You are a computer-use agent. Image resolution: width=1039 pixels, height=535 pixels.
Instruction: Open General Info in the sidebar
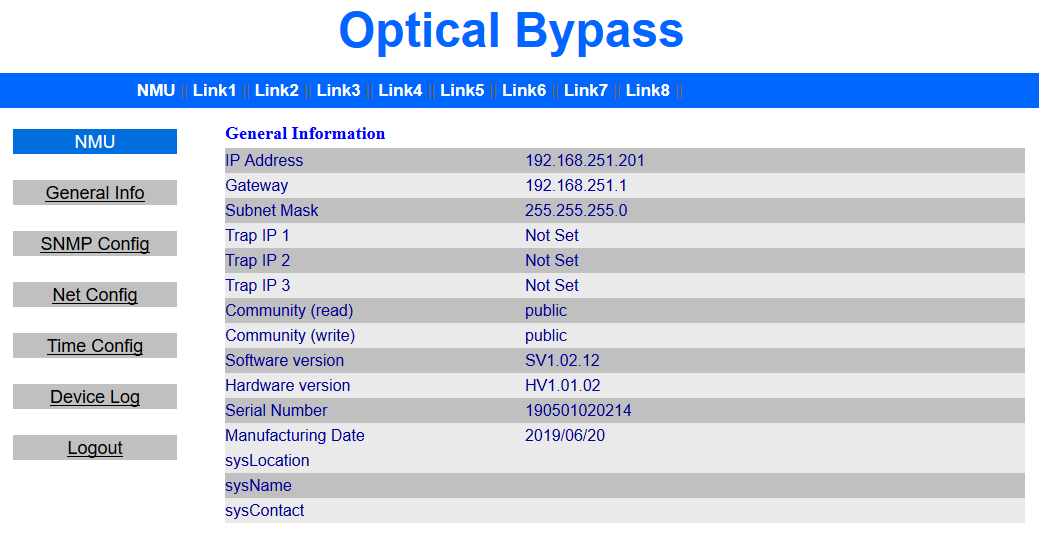pos(95,193)
